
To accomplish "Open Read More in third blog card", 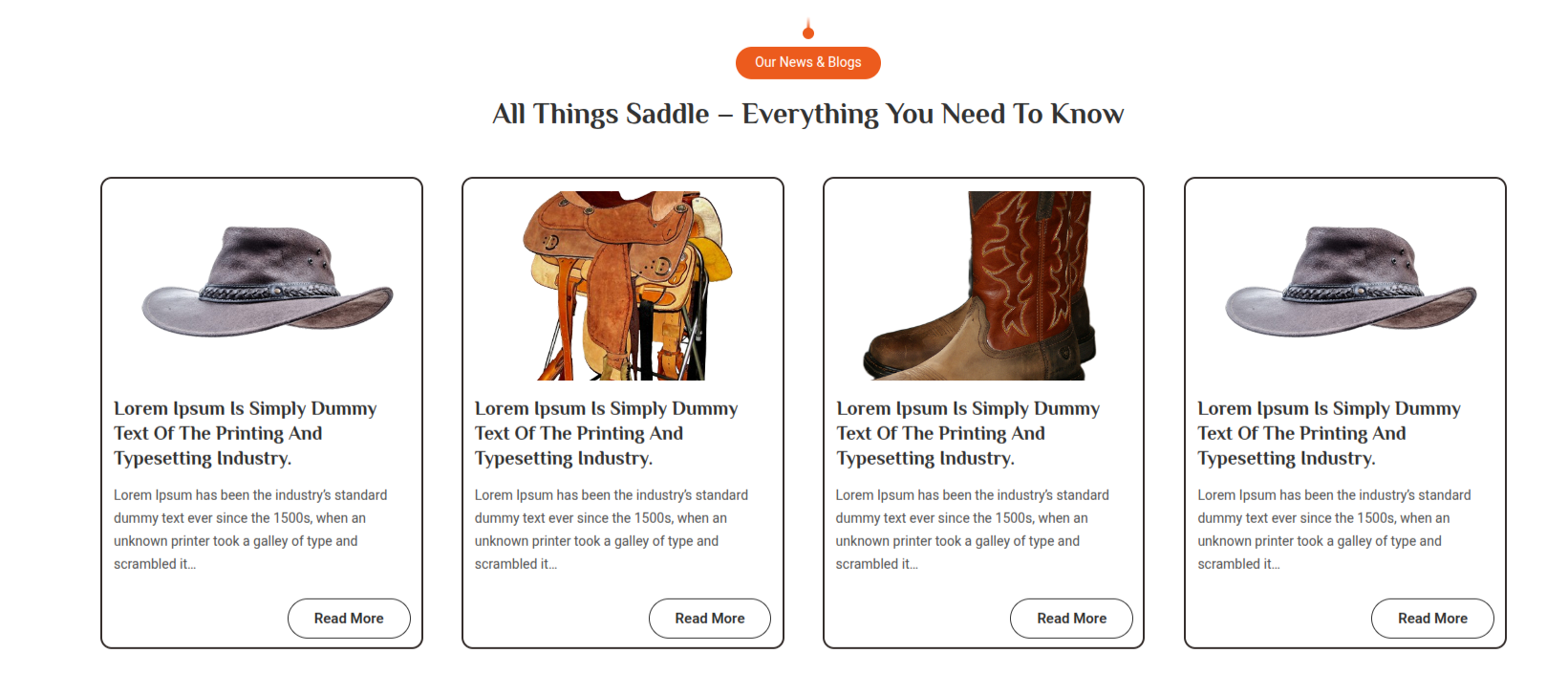I will [x=1071, y=619].
